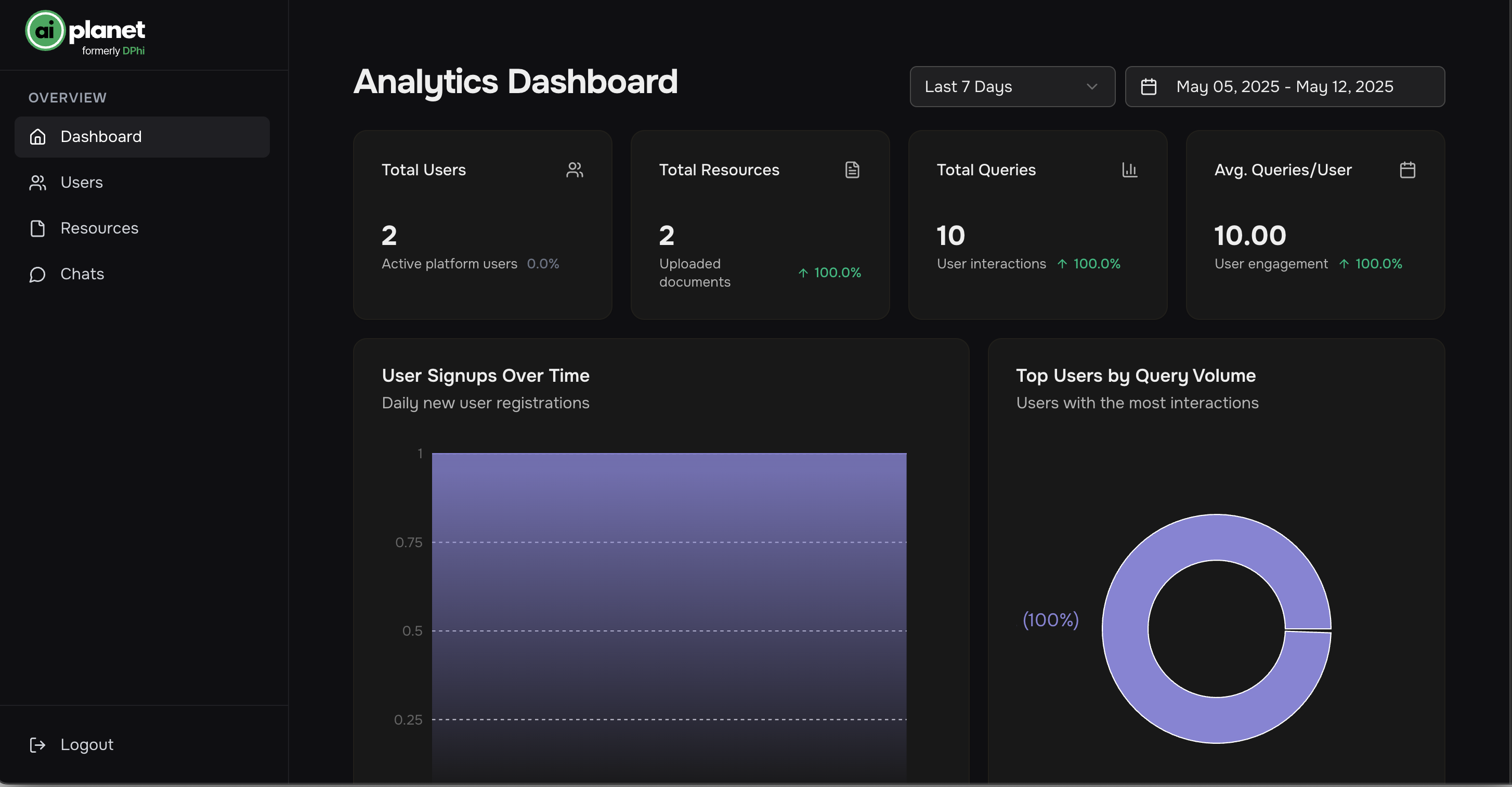
Task: Click the chevron in Last 7 Days selector
Action: tap(1092, 86)
